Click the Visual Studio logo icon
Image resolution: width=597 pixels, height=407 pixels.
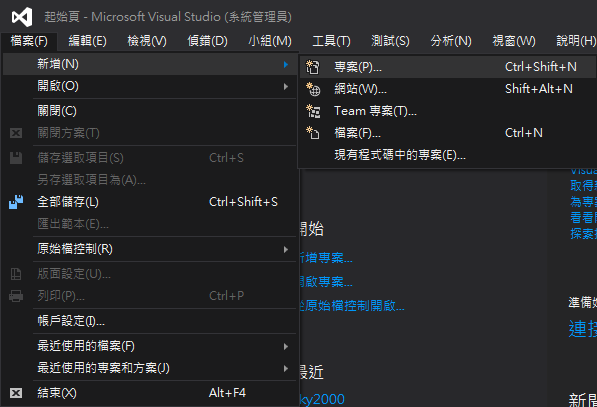coord(22,17)
